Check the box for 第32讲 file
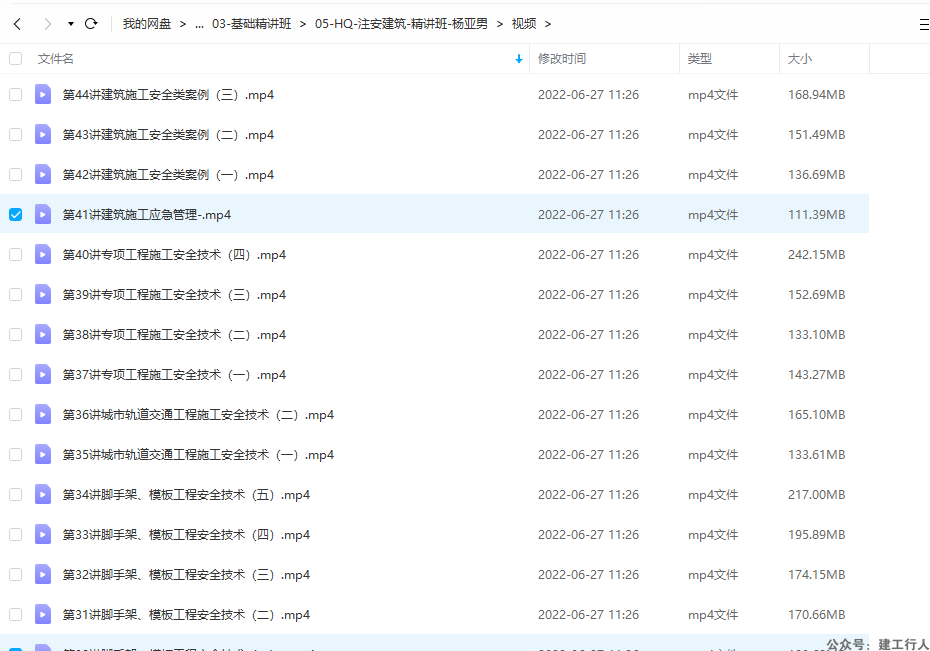 tap(15, 575)
